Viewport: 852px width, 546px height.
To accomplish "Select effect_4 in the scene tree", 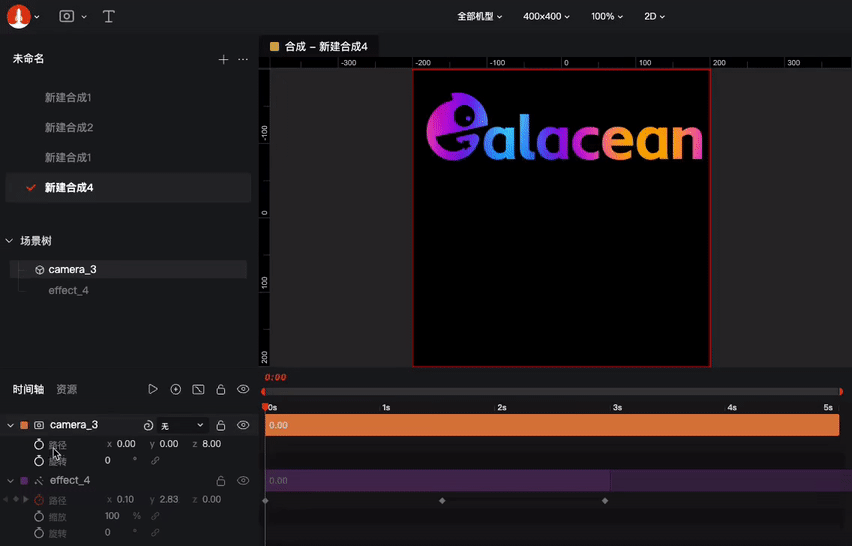I will [68, 291].
